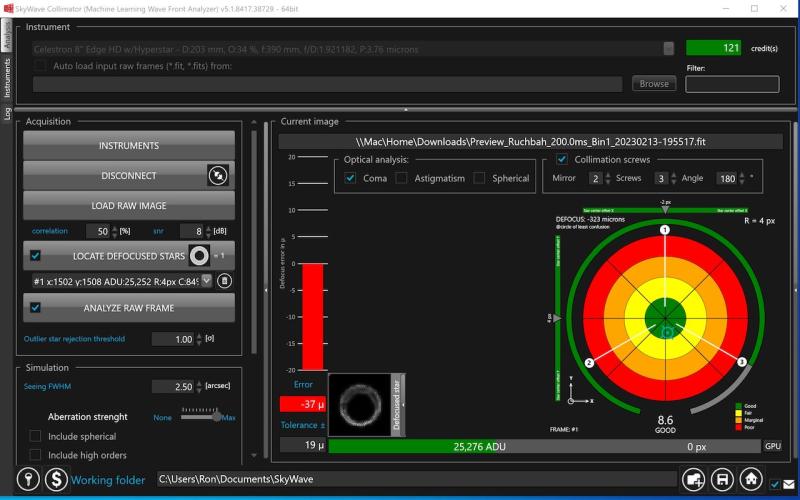
Task: Toggle the LOCATE DEFOCUSED STARS checkbox
Action: click(35, 255)
